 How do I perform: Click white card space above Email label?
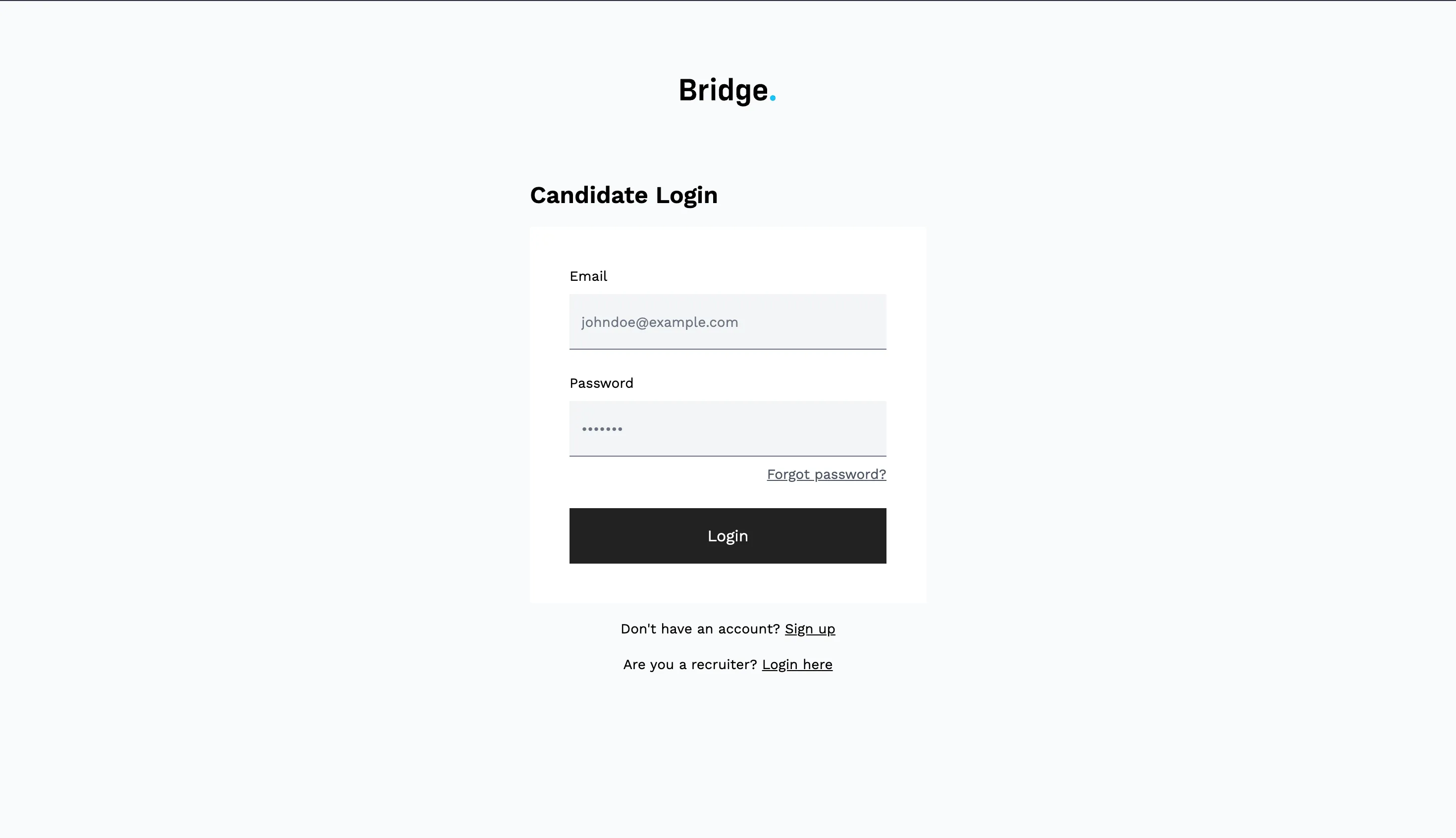coord(728,246)
